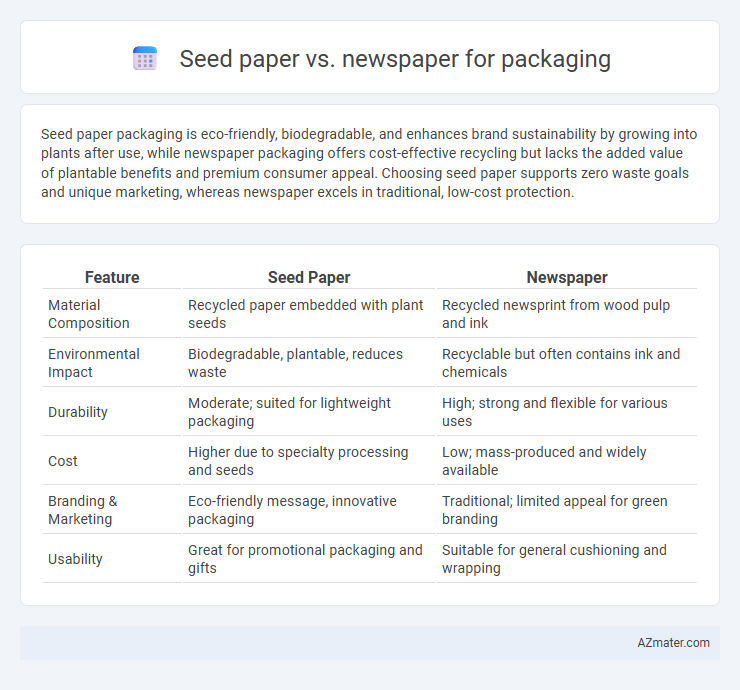Click the summary paragraph starting 'Seed paper packaging is eco-friendly'

369,163
